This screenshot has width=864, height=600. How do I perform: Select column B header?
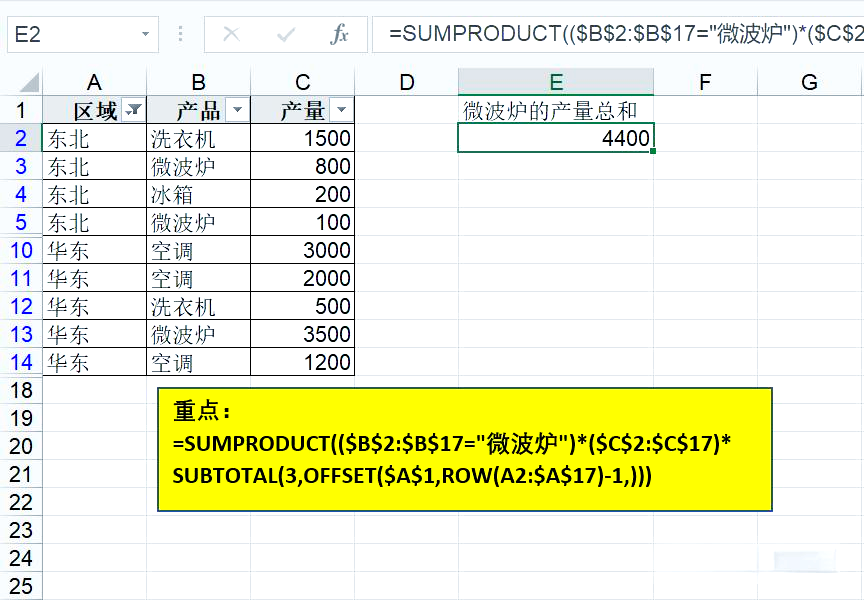(x=198, y=82)
